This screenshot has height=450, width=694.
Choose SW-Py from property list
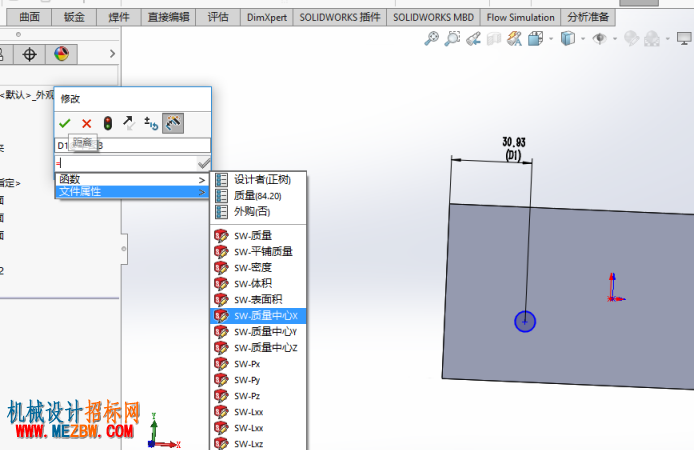click(258, 380)
